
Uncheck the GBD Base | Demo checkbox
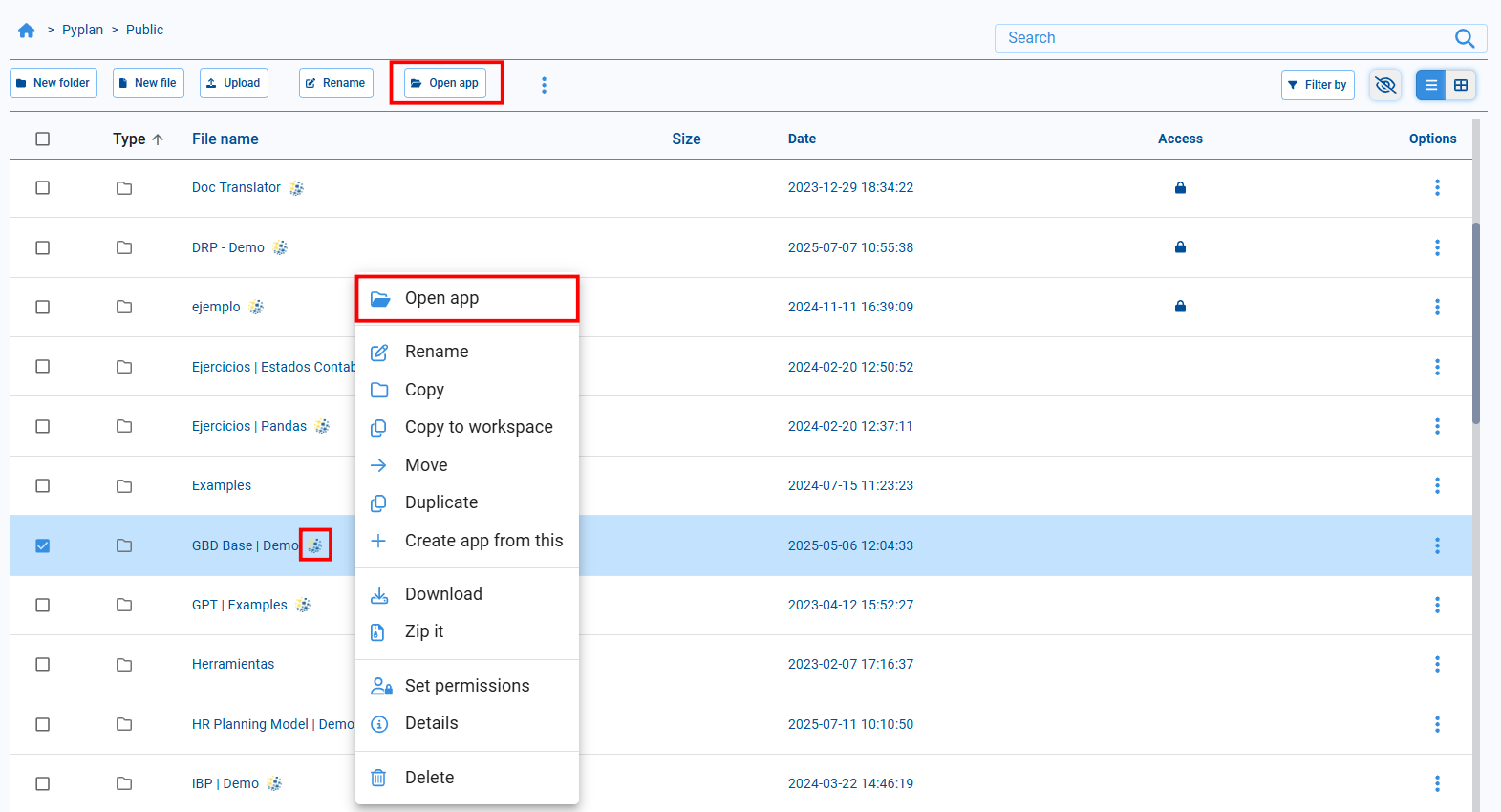point(43,545)
